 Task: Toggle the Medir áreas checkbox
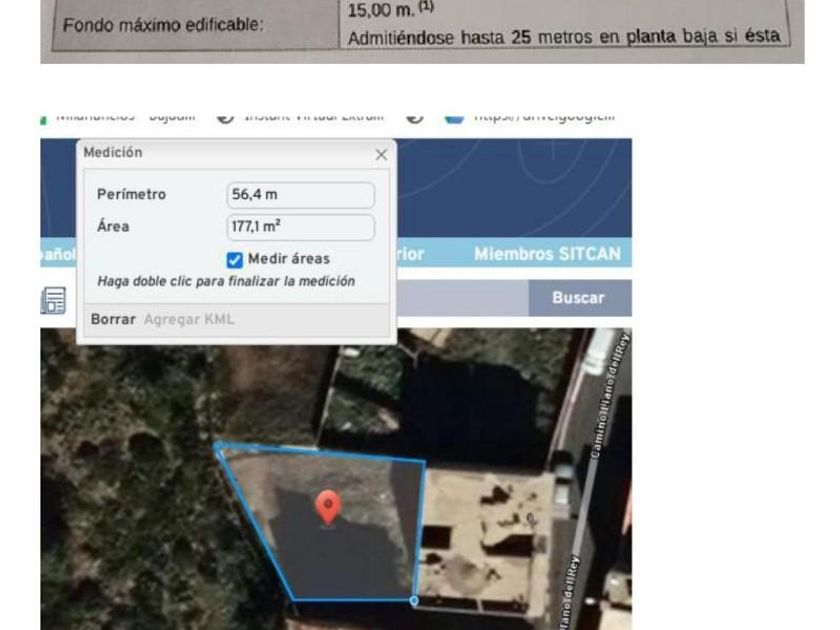tap(235, 260)
